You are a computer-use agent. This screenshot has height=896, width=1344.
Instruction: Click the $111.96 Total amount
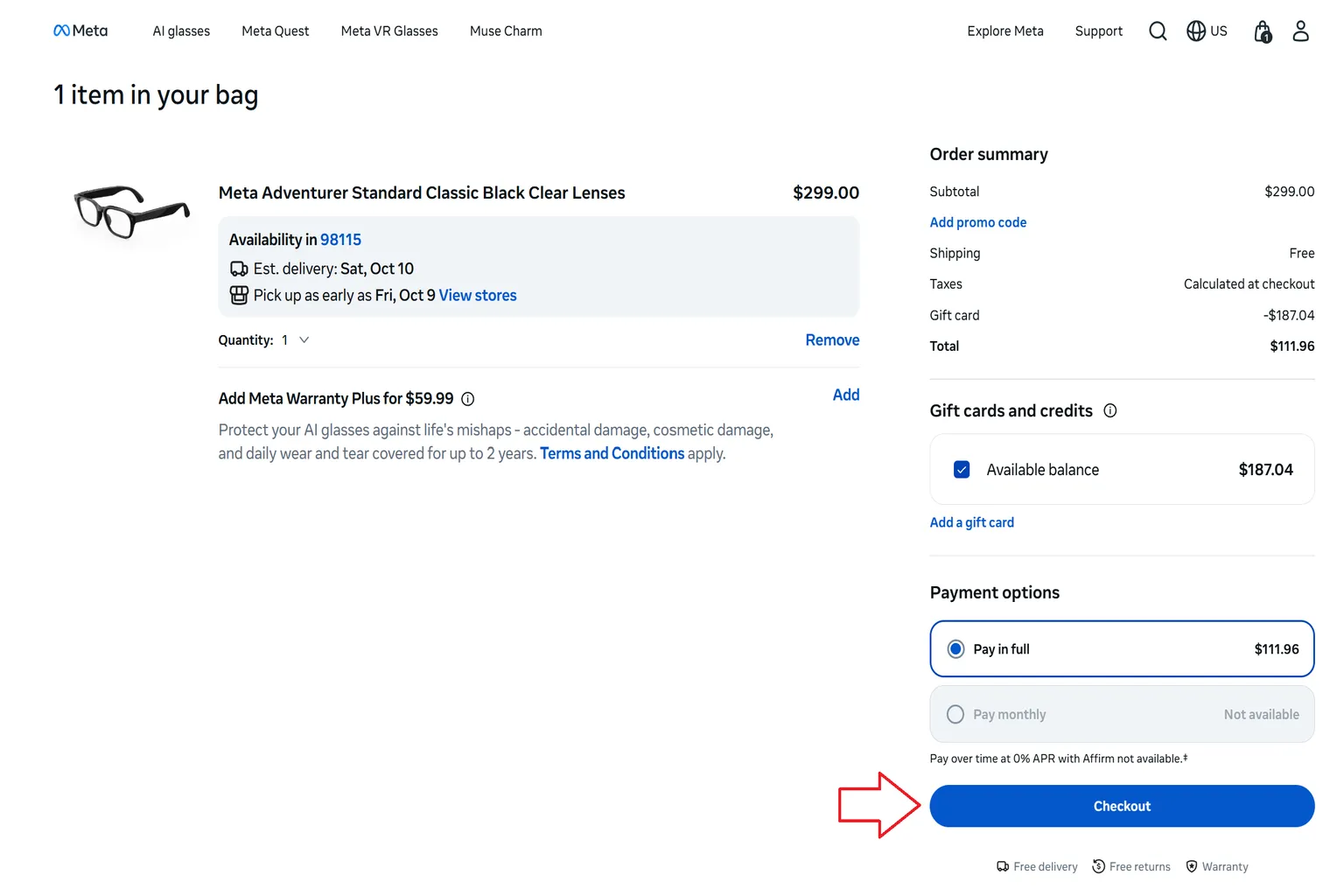(1292, 346)
